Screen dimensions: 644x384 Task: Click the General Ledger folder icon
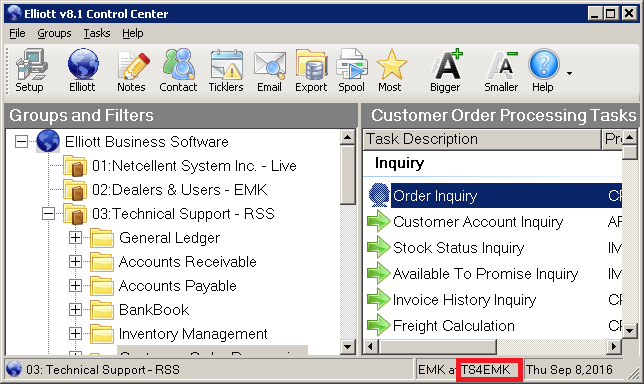(102, 238)
